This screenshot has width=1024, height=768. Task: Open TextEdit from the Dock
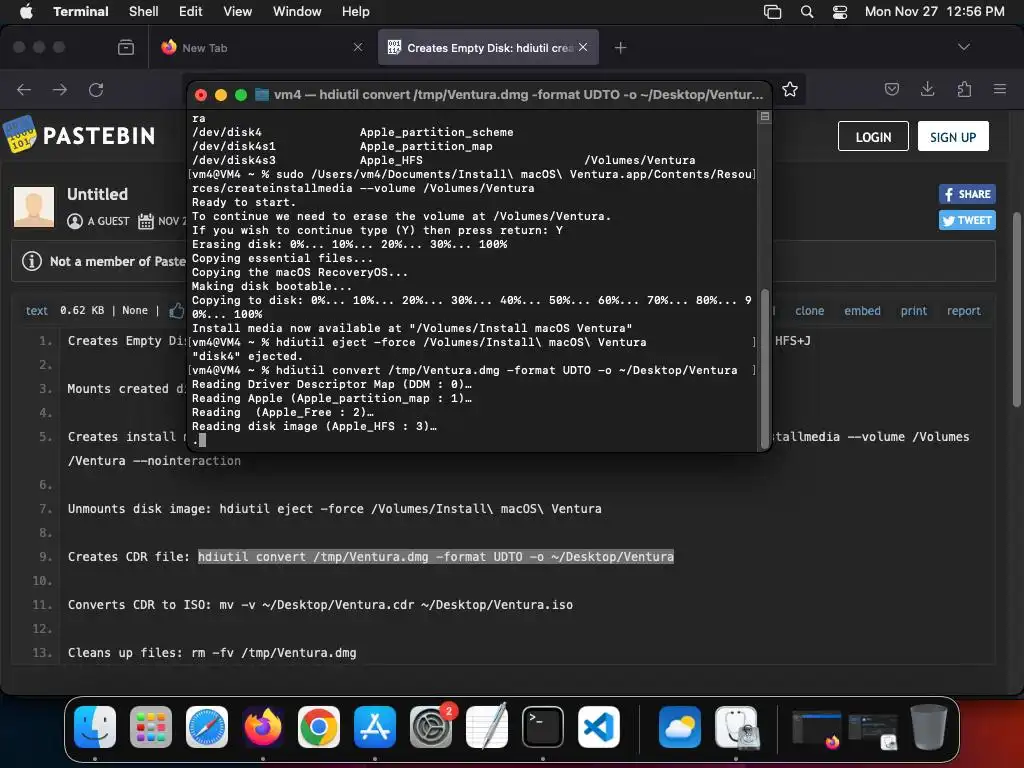(x=487, y=726)
